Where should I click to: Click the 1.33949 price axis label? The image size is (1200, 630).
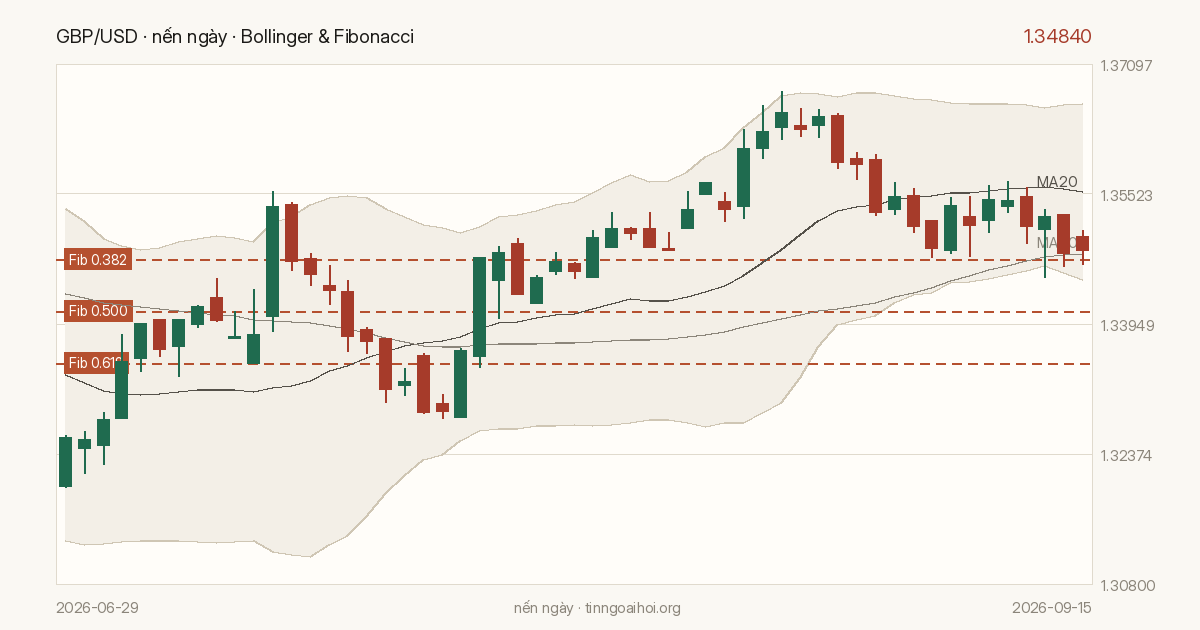point(1127,324)
